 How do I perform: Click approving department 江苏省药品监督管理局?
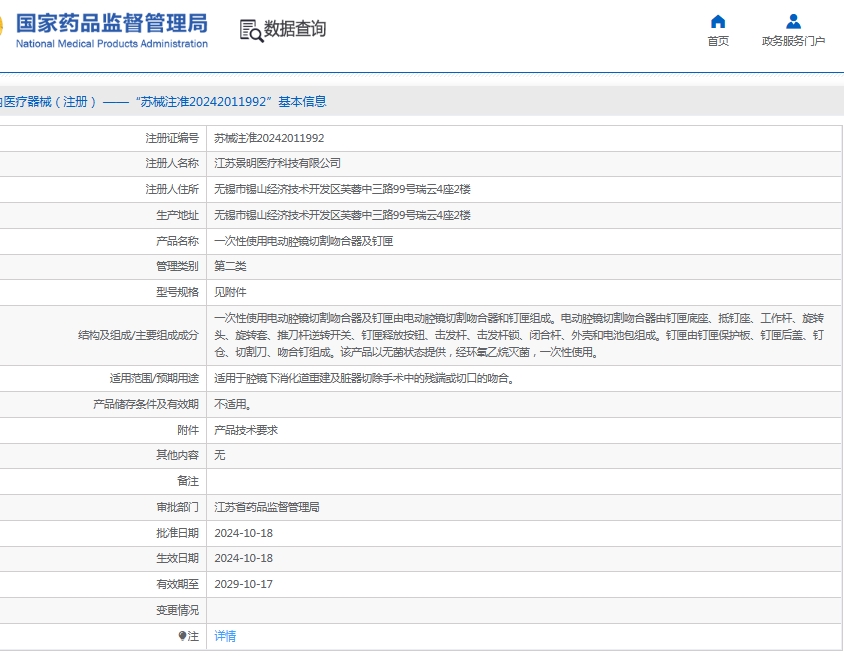[x=267, y=507]
